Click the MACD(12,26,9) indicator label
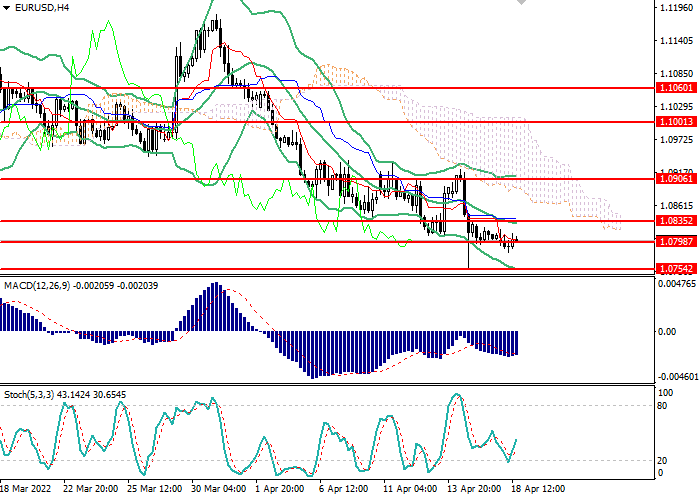This screenshot has width=700, height=500. pyautogui.click(x=37, y=286)
